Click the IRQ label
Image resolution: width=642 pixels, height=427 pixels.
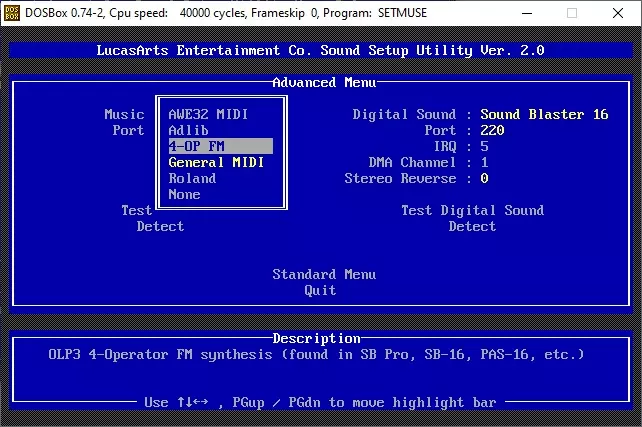pyautogui.click(x=445, y=146)
